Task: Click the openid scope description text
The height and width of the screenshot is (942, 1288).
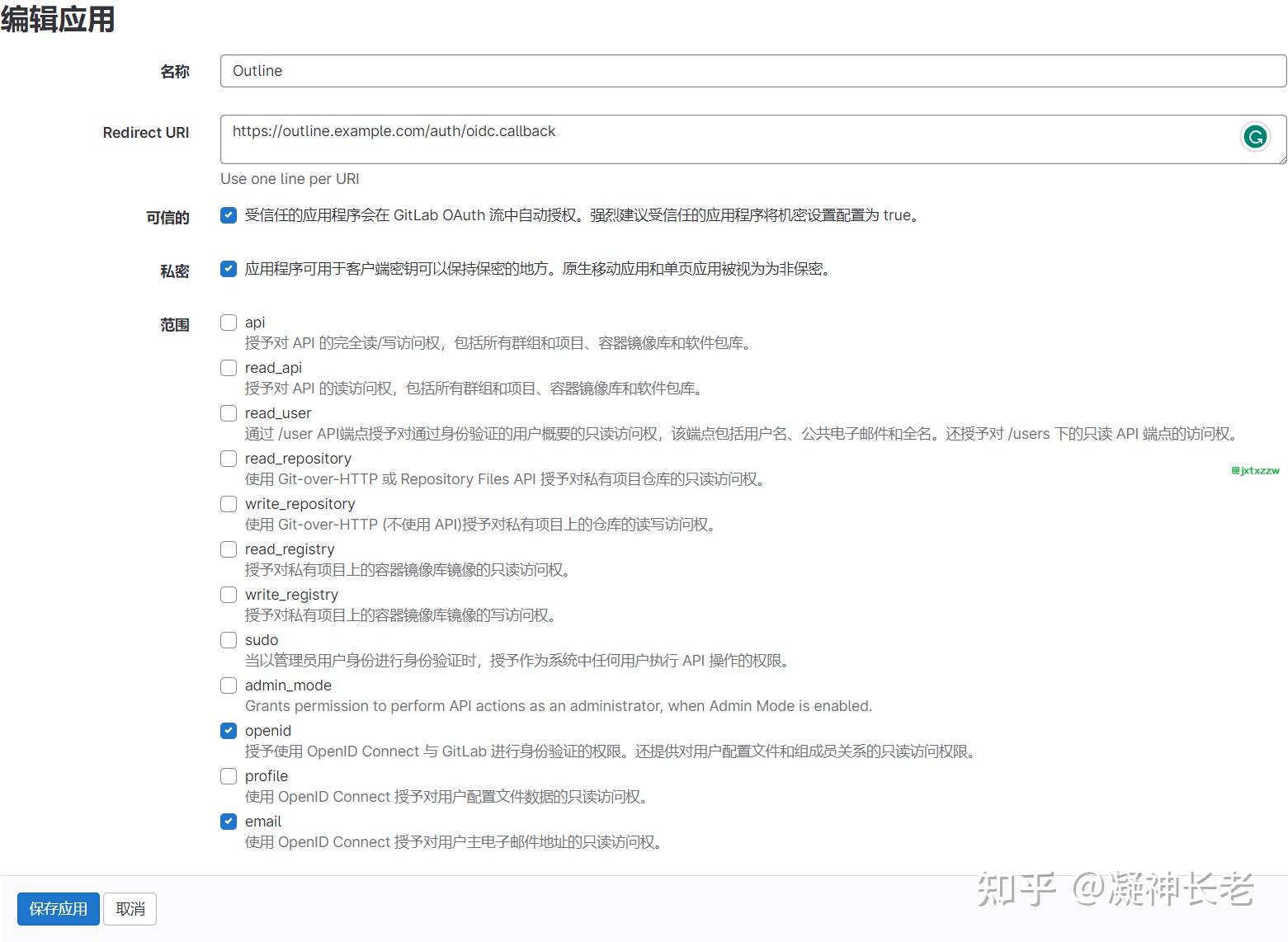Action: (612, 751)
